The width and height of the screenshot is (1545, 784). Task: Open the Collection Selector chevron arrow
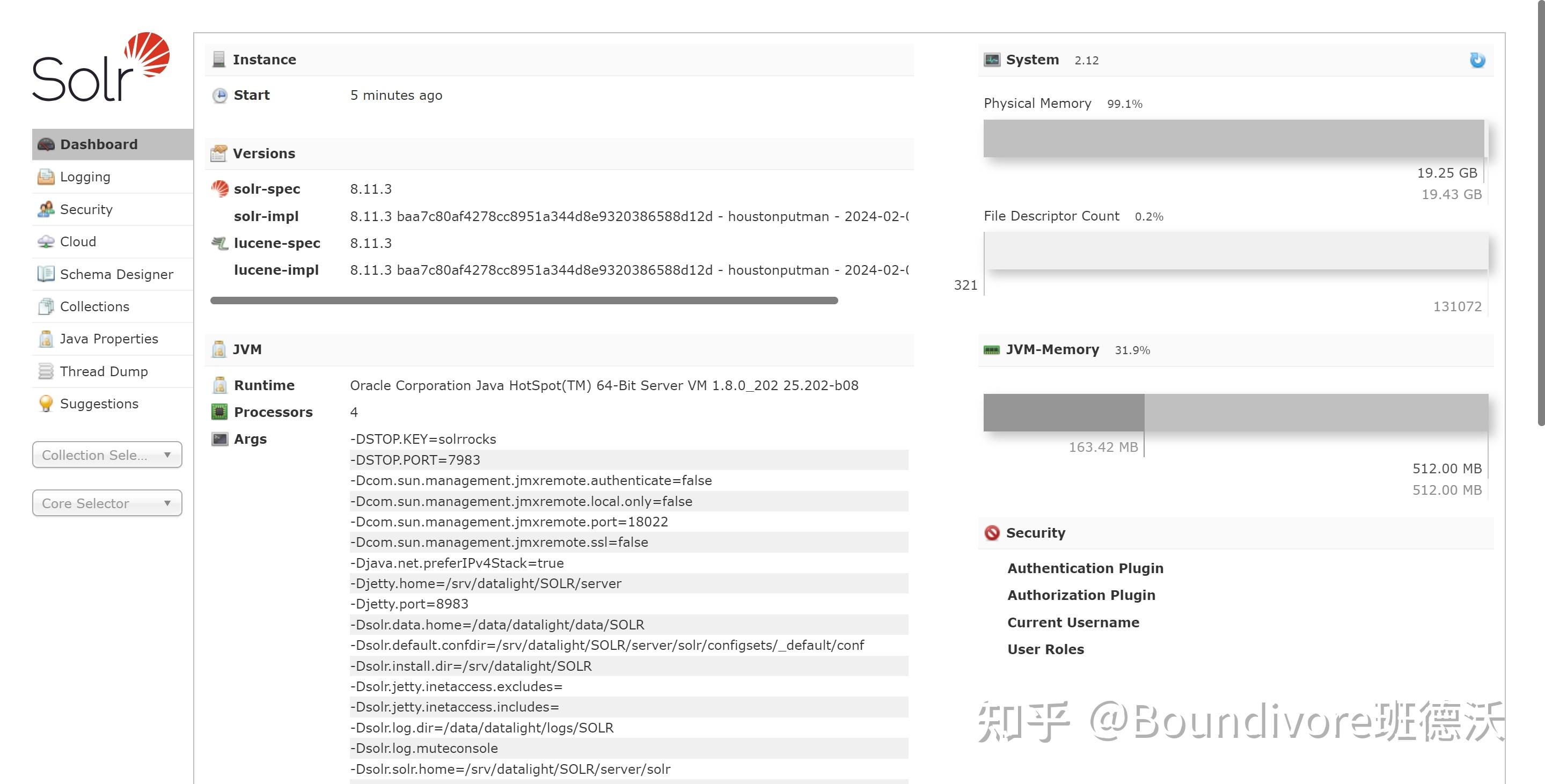point(168,455)
